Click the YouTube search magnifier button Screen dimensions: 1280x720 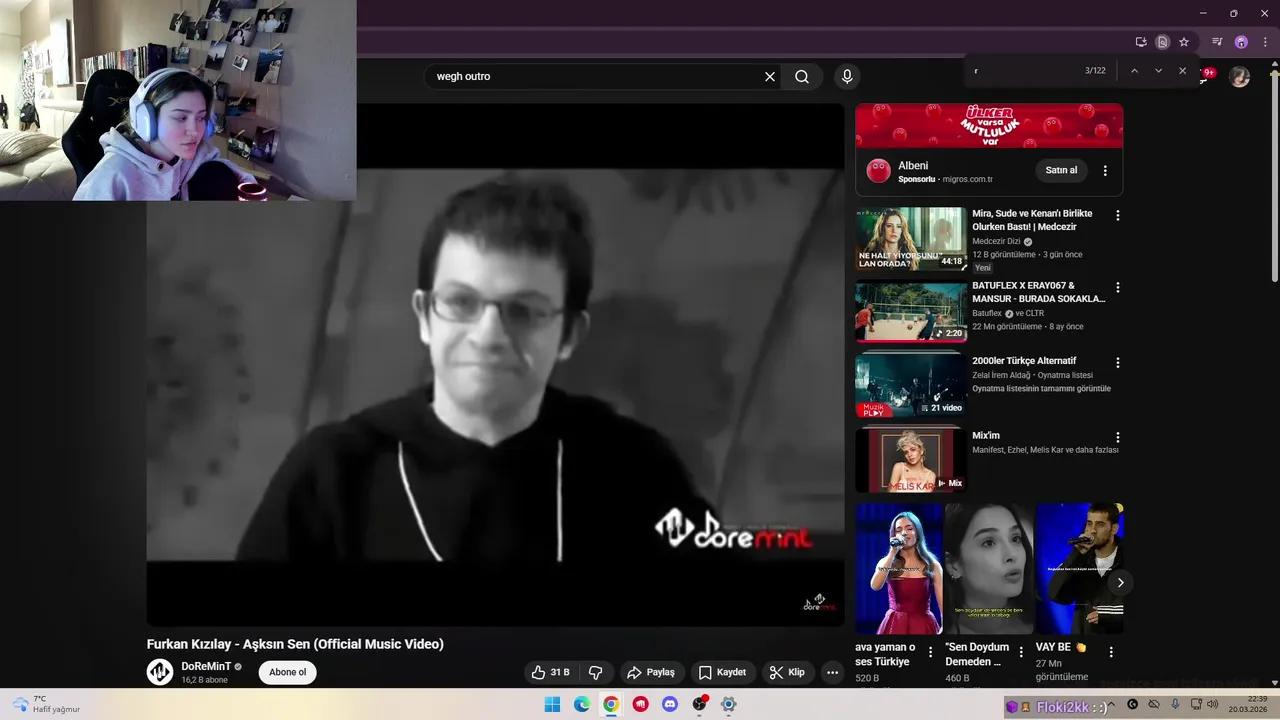click(x=802, y=76)
